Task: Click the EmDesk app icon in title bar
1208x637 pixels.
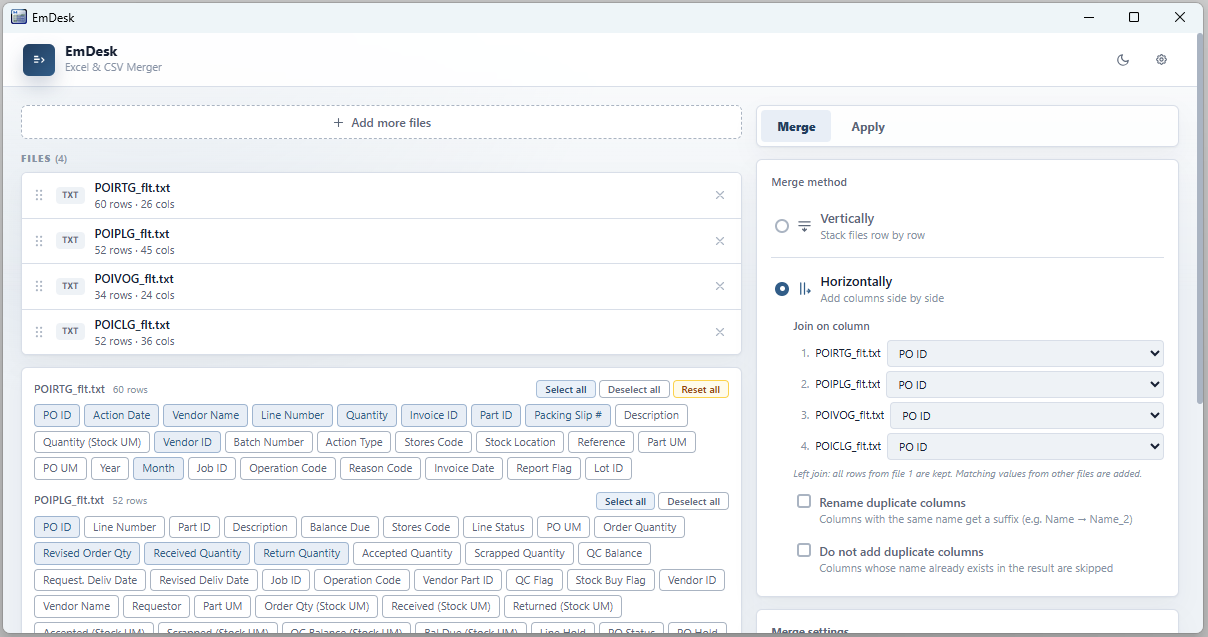Action: (19, 17)
